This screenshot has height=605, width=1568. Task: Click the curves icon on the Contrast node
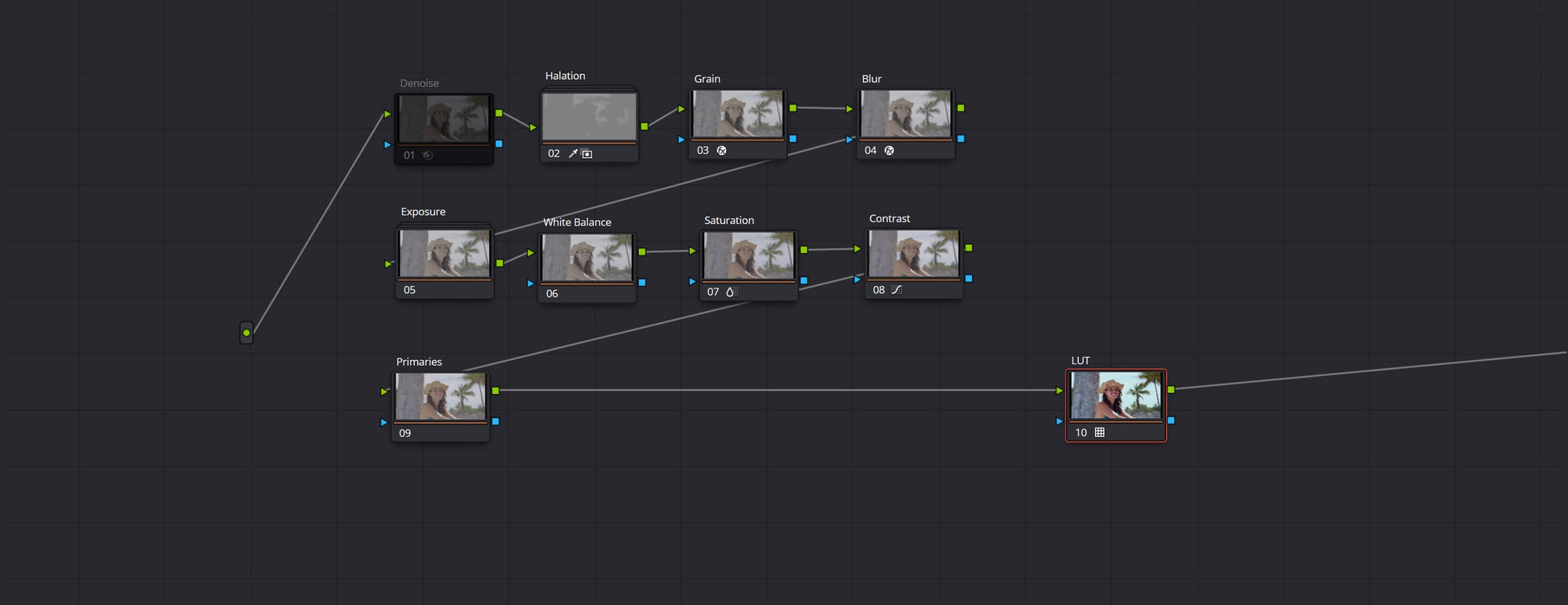tap(897, 290)
